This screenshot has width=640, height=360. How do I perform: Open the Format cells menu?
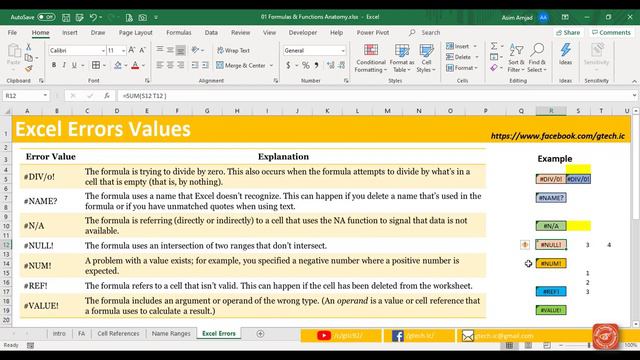[462, 68]
